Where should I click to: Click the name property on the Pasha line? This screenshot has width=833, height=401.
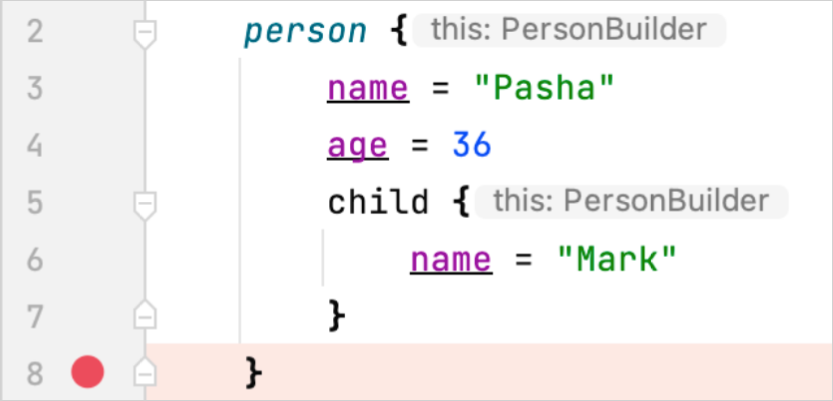coord(368,90)
